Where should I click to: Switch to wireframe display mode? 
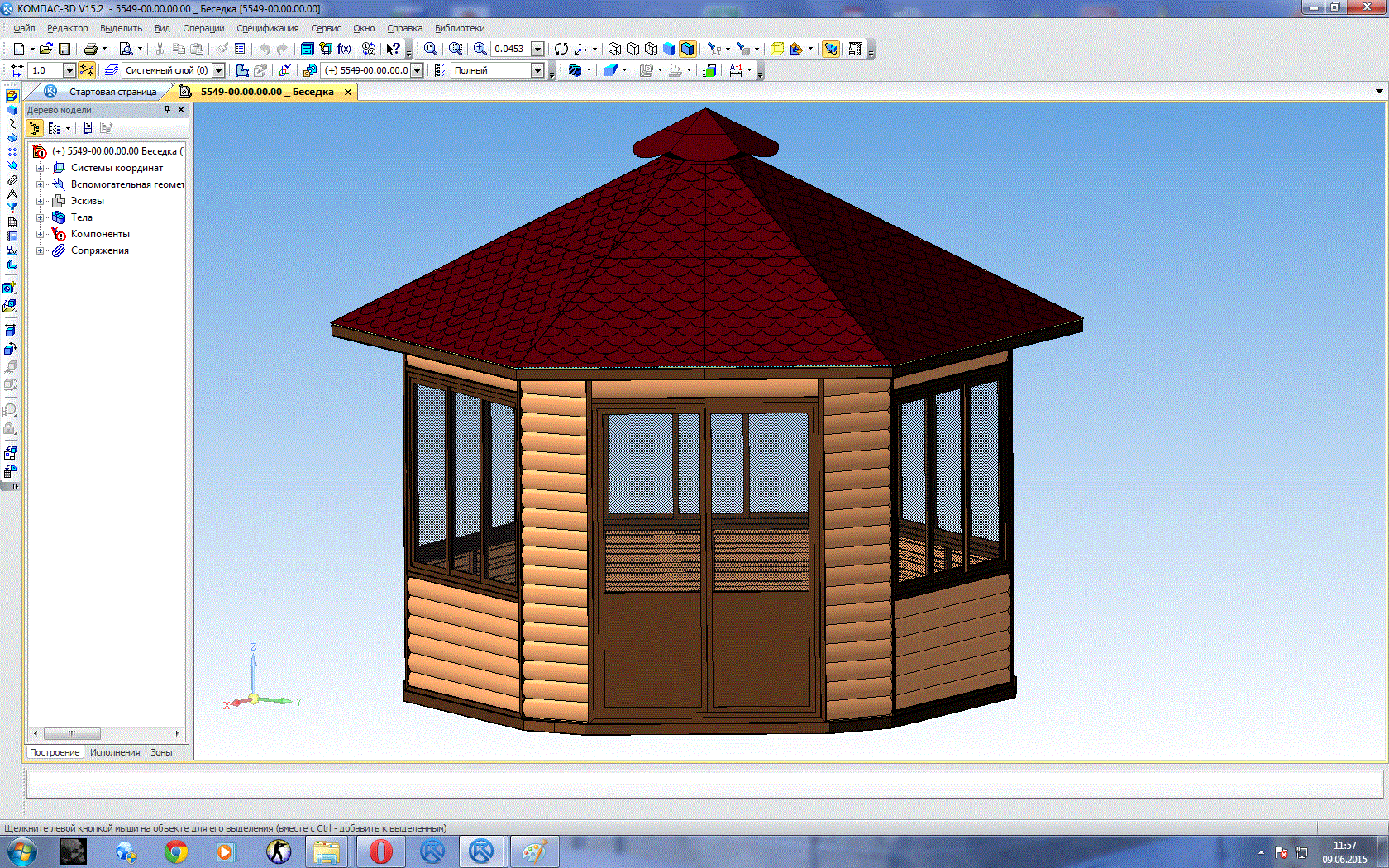tap(614, 49)
